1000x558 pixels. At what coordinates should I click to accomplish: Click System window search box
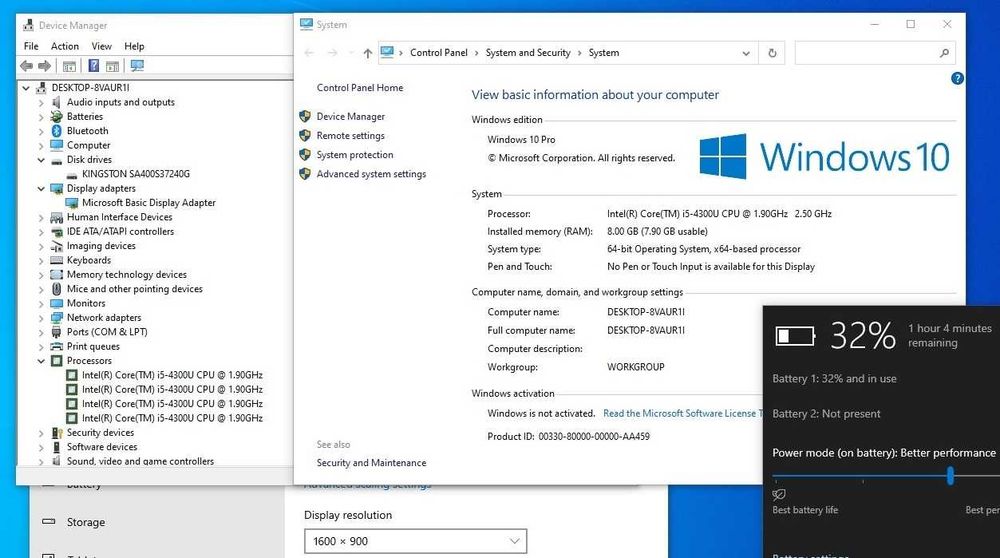click(874, 54)
